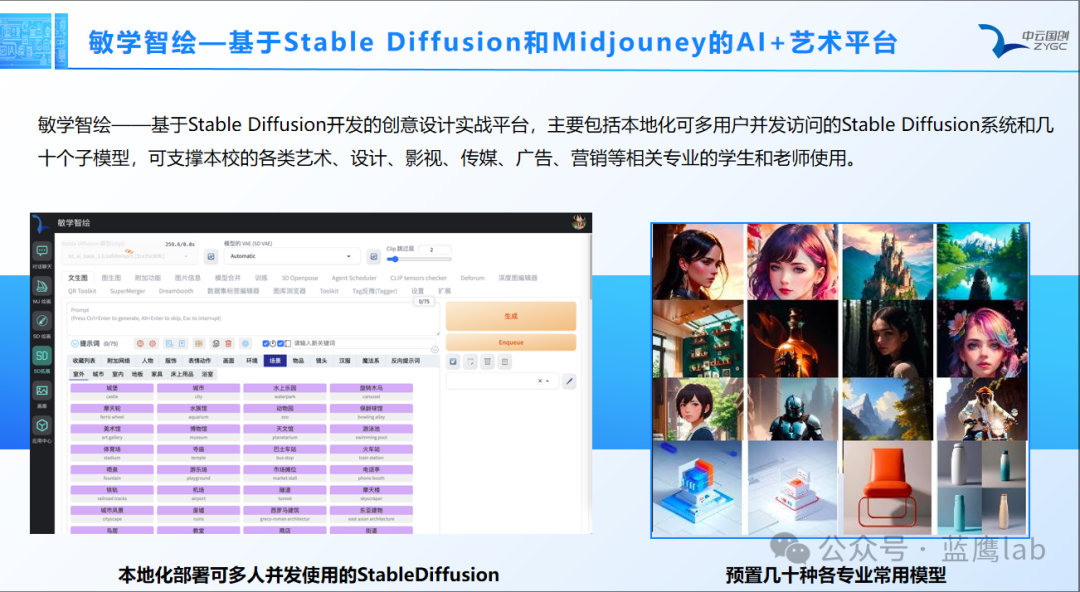Select the 人物 prompt category tab
The width and height of the screenshot is (1080, 592).
click(x=147, y=360)
